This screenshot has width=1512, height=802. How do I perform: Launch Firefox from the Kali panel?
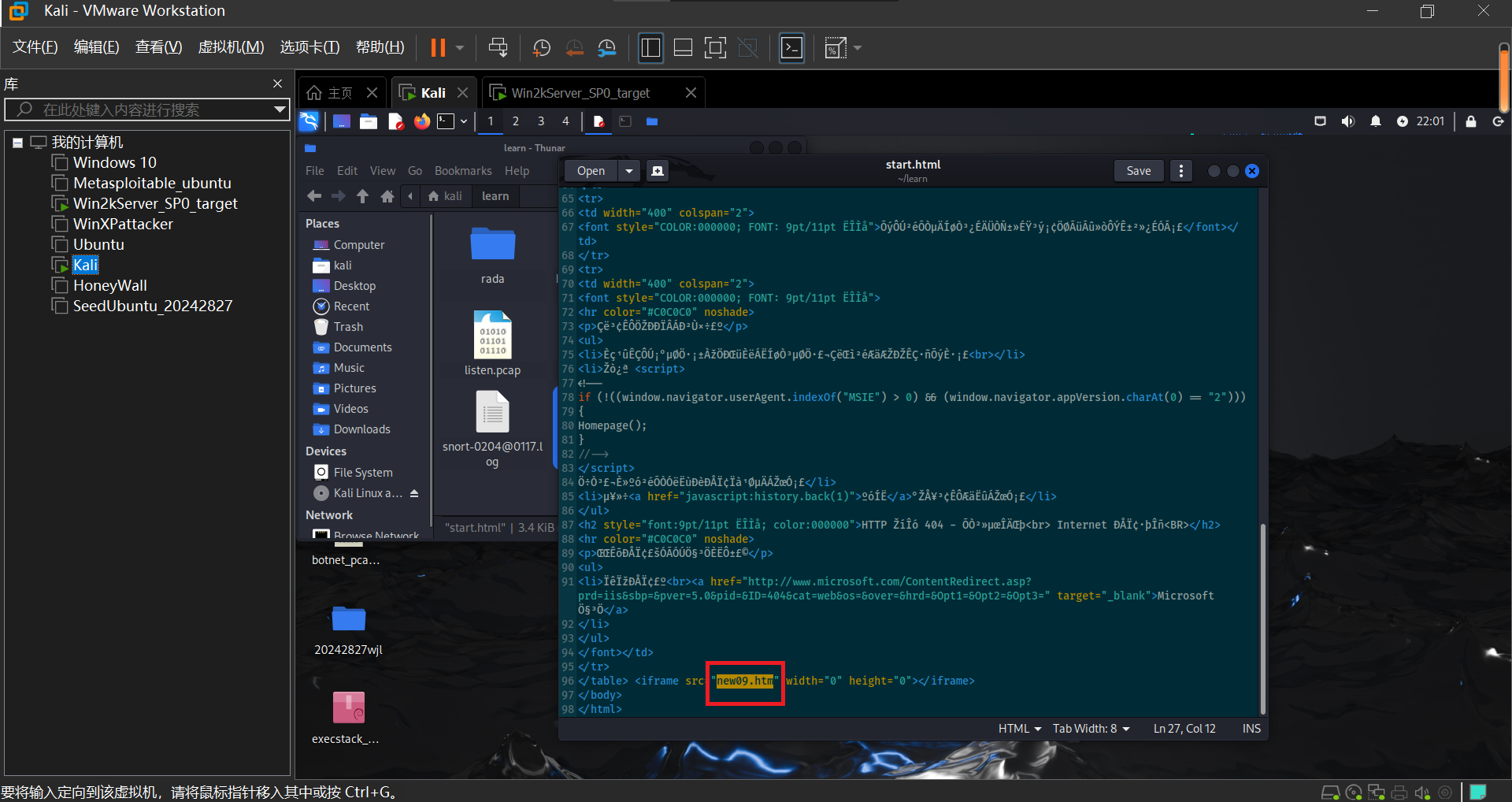pos(422,121)
